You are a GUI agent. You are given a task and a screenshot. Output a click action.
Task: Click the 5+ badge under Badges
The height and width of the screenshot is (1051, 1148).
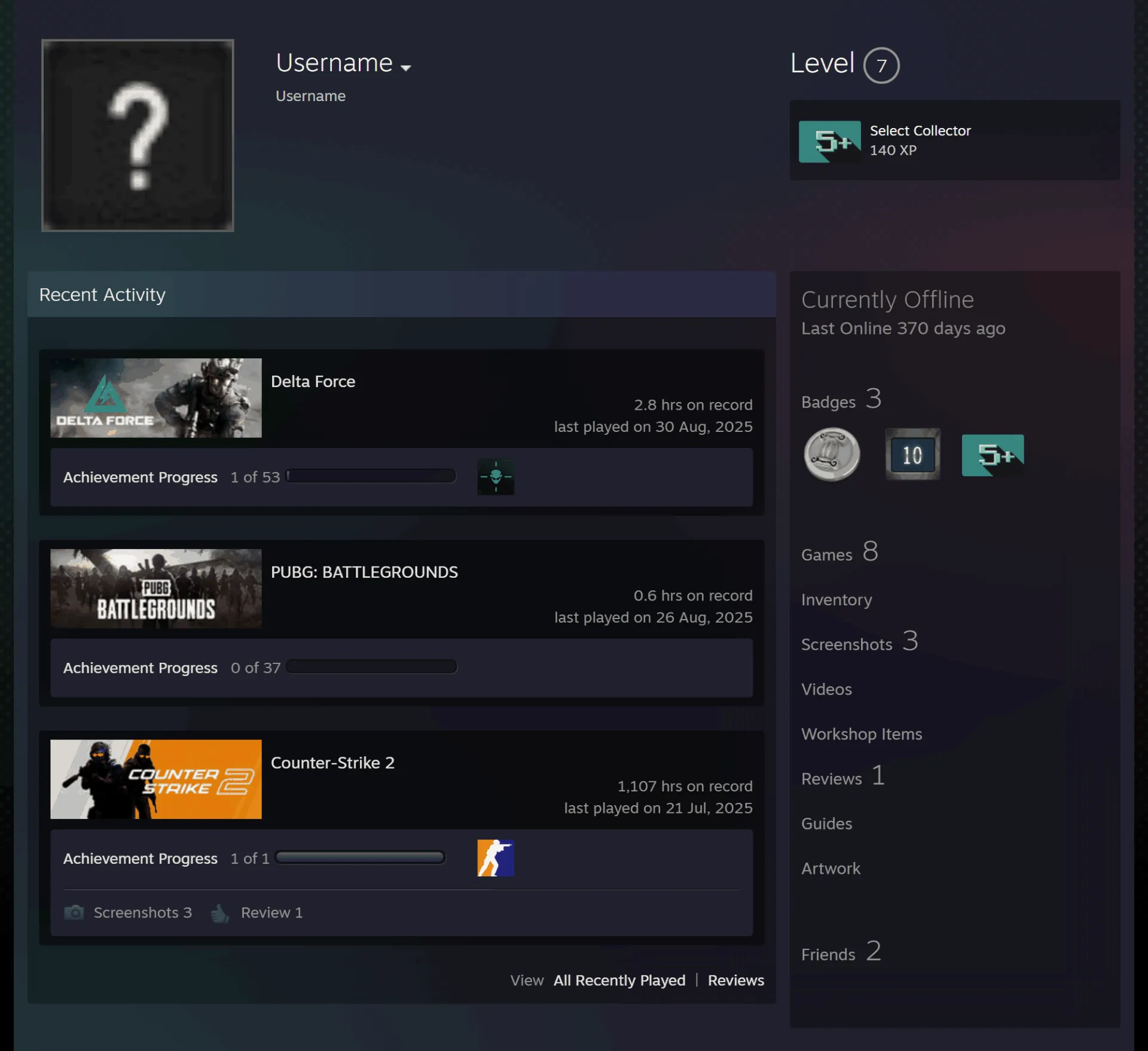coord(993,455)
